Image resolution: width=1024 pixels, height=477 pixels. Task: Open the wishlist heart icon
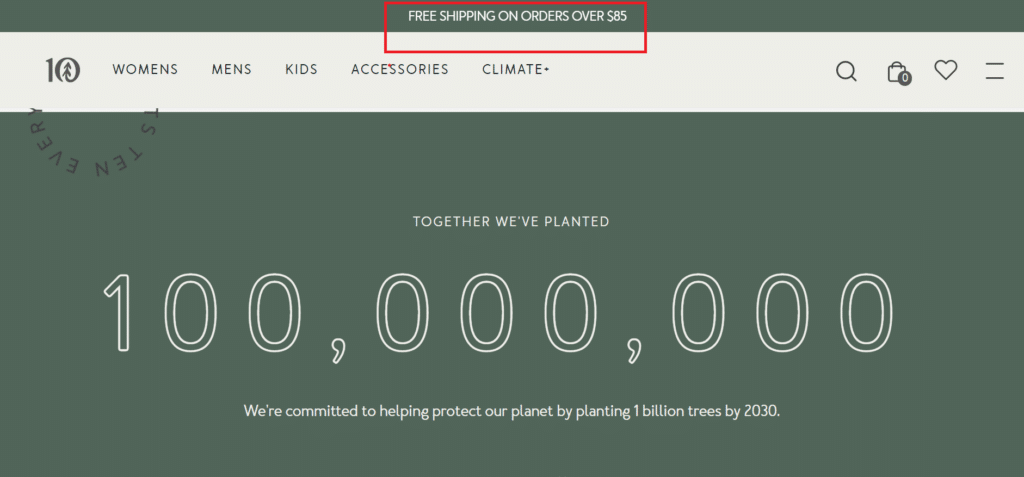pos(945,70)
